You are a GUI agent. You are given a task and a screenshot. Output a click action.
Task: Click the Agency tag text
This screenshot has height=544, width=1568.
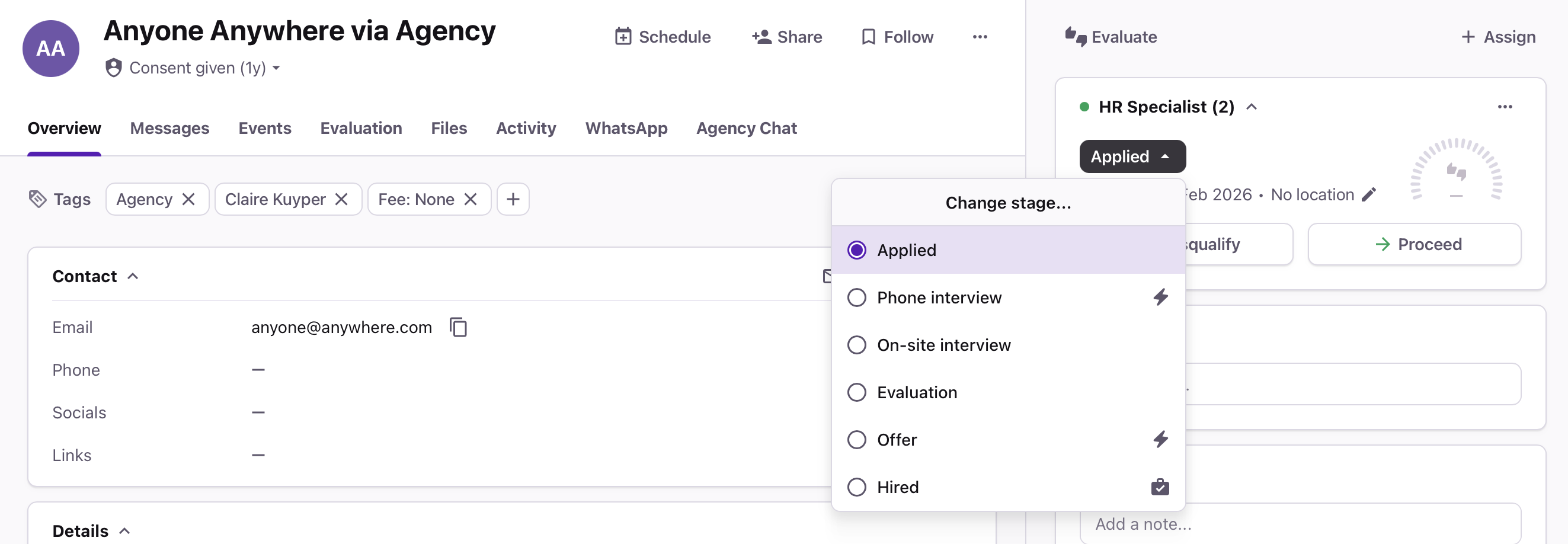coord(144,199)
